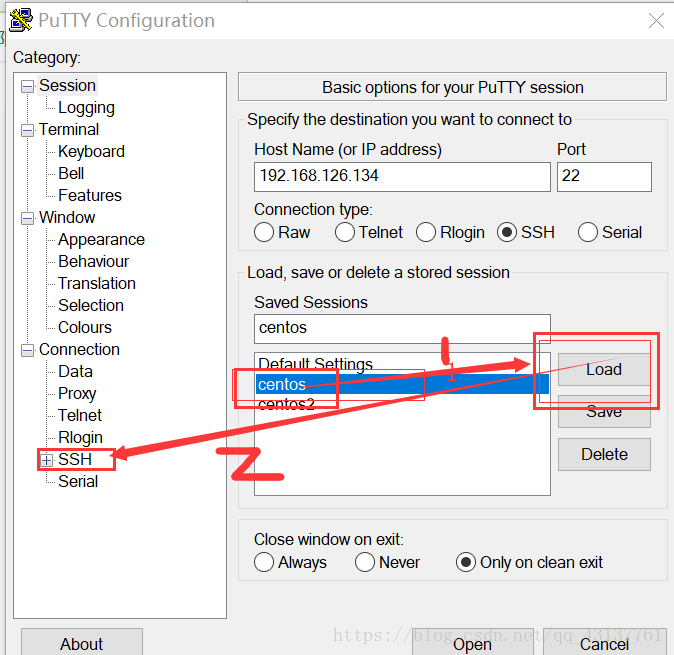Open the Telnet category in tree
Viewport: 674px width, 655px height.
[80, 415]
